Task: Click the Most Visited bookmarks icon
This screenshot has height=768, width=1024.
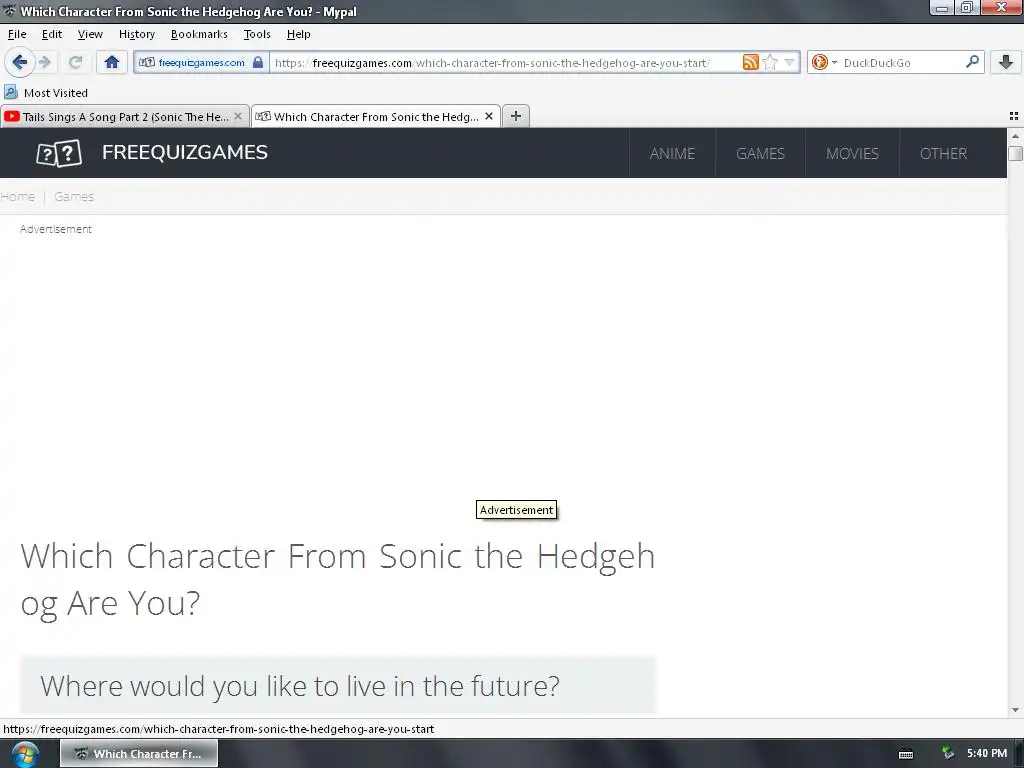Action: coord(11,92)
